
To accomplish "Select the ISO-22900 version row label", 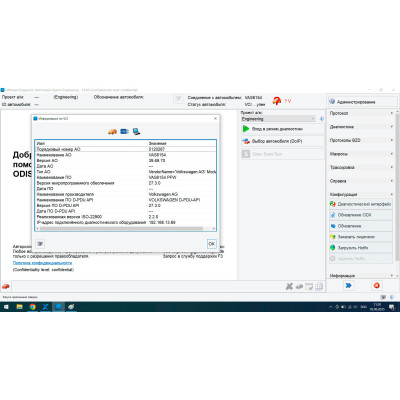I will (x=69, y=217).
